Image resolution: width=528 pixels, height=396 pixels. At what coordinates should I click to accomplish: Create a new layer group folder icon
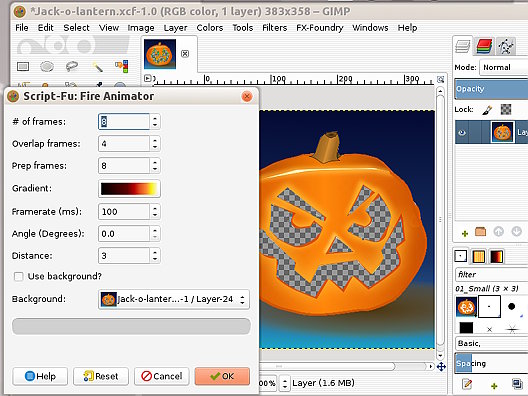click(481, 232)
